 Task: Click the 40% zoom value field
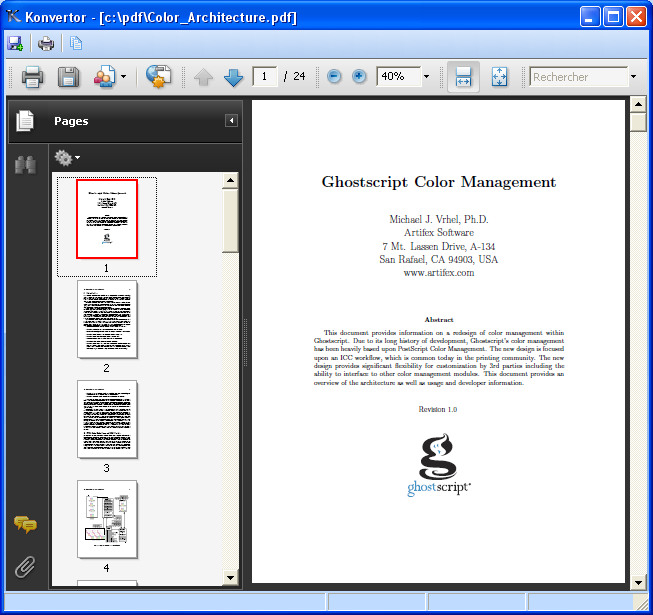[x=399, y=77]
